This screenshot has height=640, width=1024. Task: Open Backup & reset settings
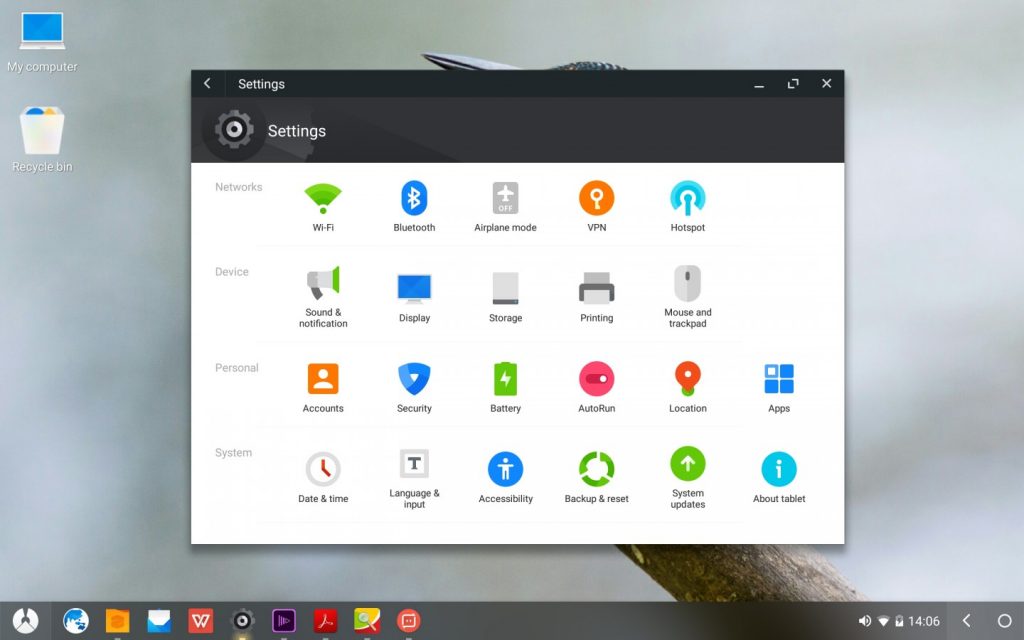pos(596,467)
